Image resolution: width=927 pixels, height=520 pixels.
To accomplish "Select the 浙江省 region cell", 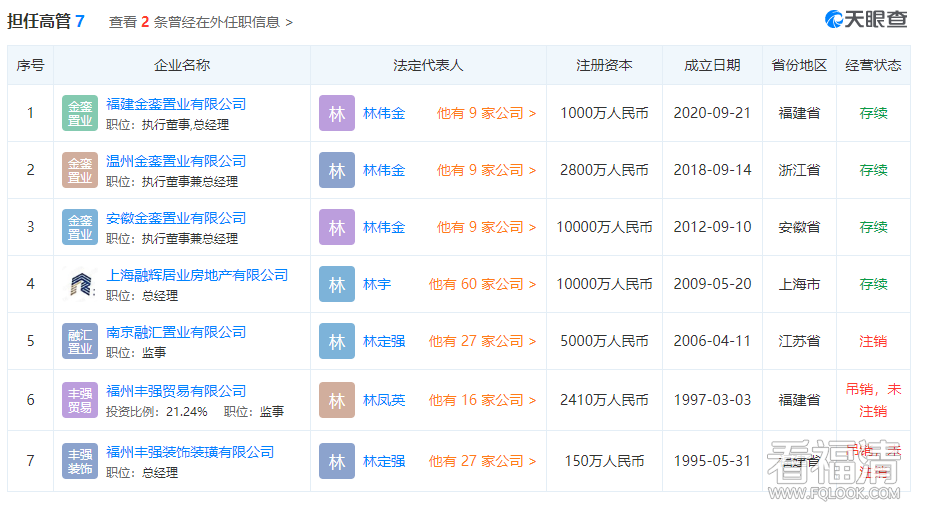I will point(799,170).
